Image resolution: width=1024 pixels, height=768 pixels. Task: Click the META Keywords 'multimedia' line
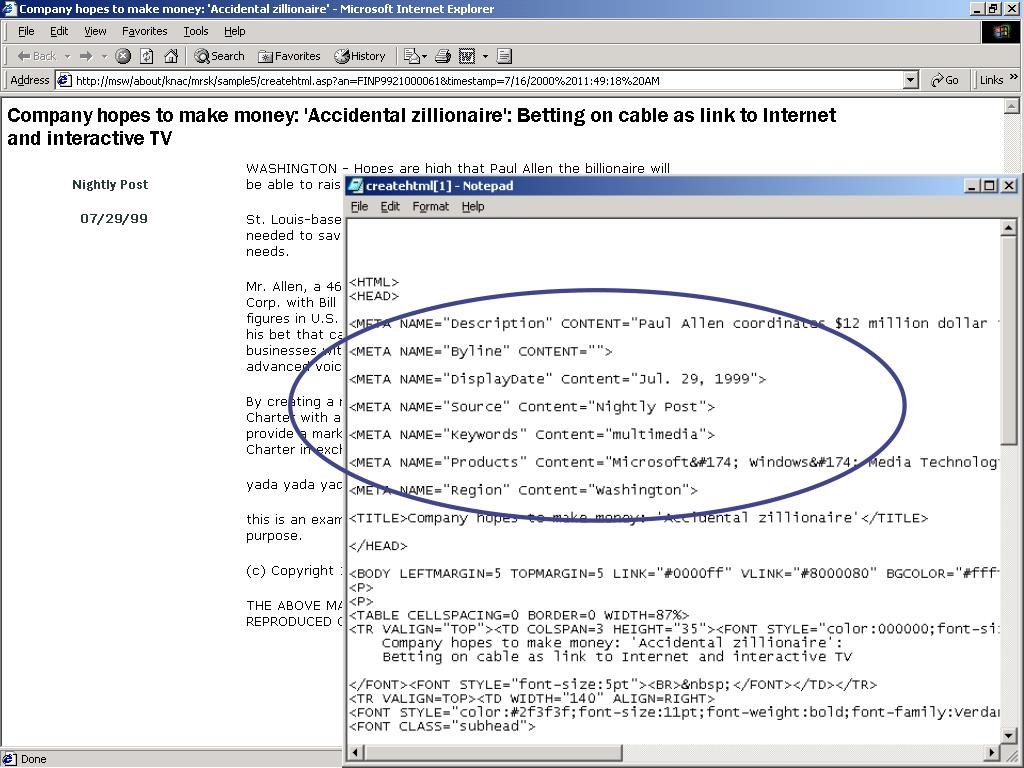tap(532, 434)
